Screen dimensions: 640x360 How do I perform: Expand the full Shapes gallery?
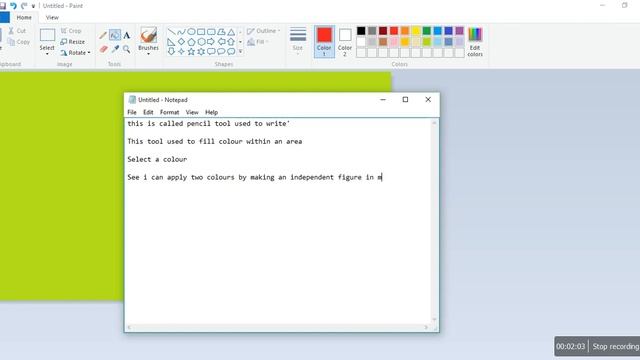(240, 51)
